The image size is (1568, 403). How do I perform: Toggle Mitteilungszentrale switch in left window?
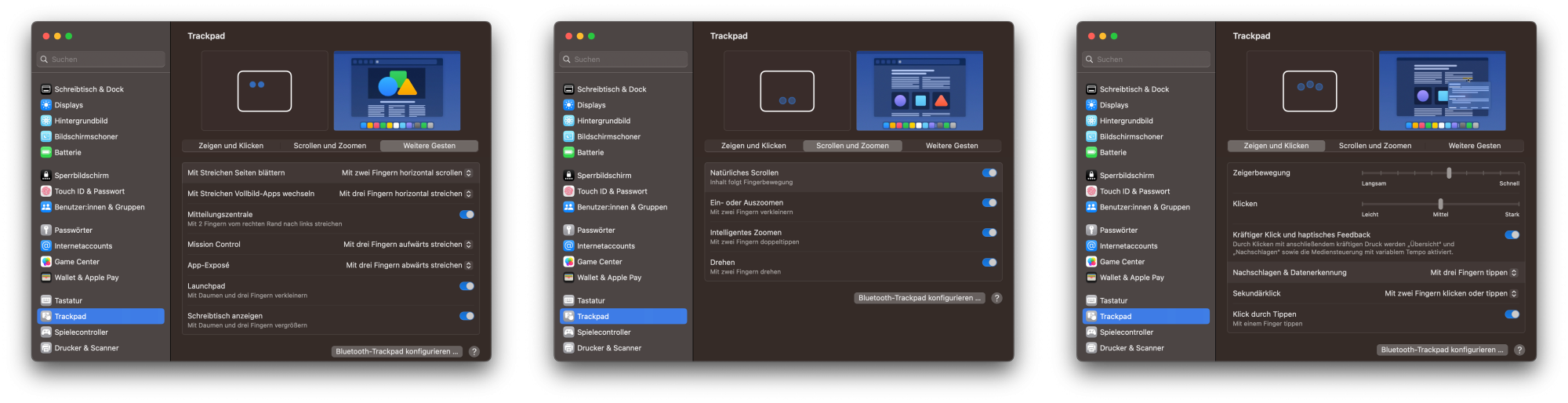pos(466,214)
